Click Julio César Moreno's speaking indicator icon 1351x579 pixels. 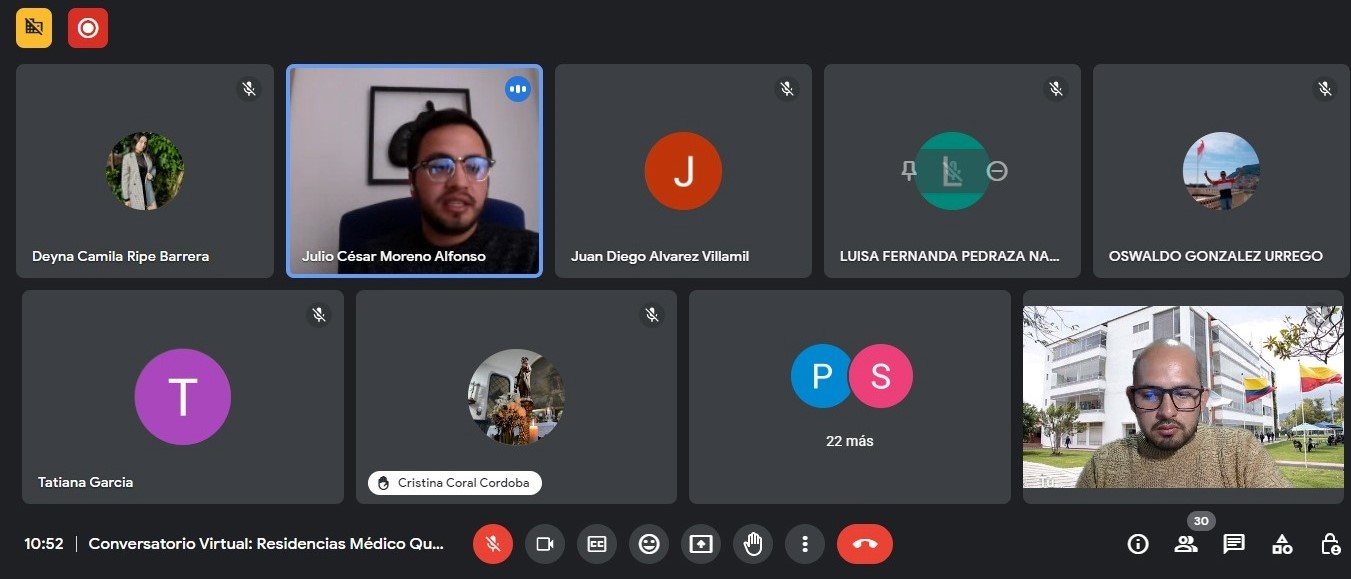pos(517,89)
